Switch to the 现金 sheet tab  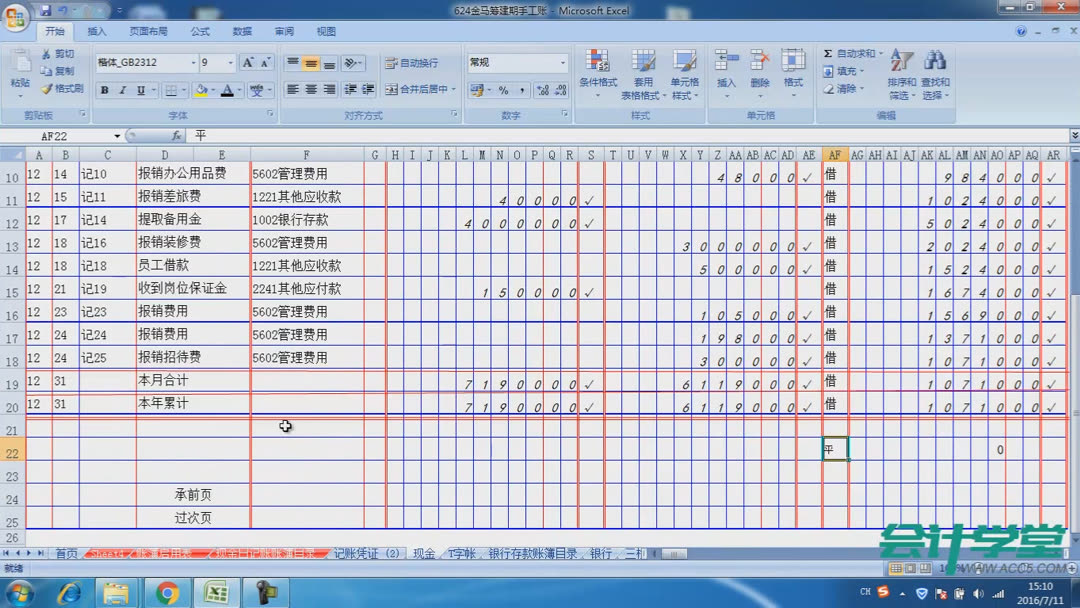point(424,551)
